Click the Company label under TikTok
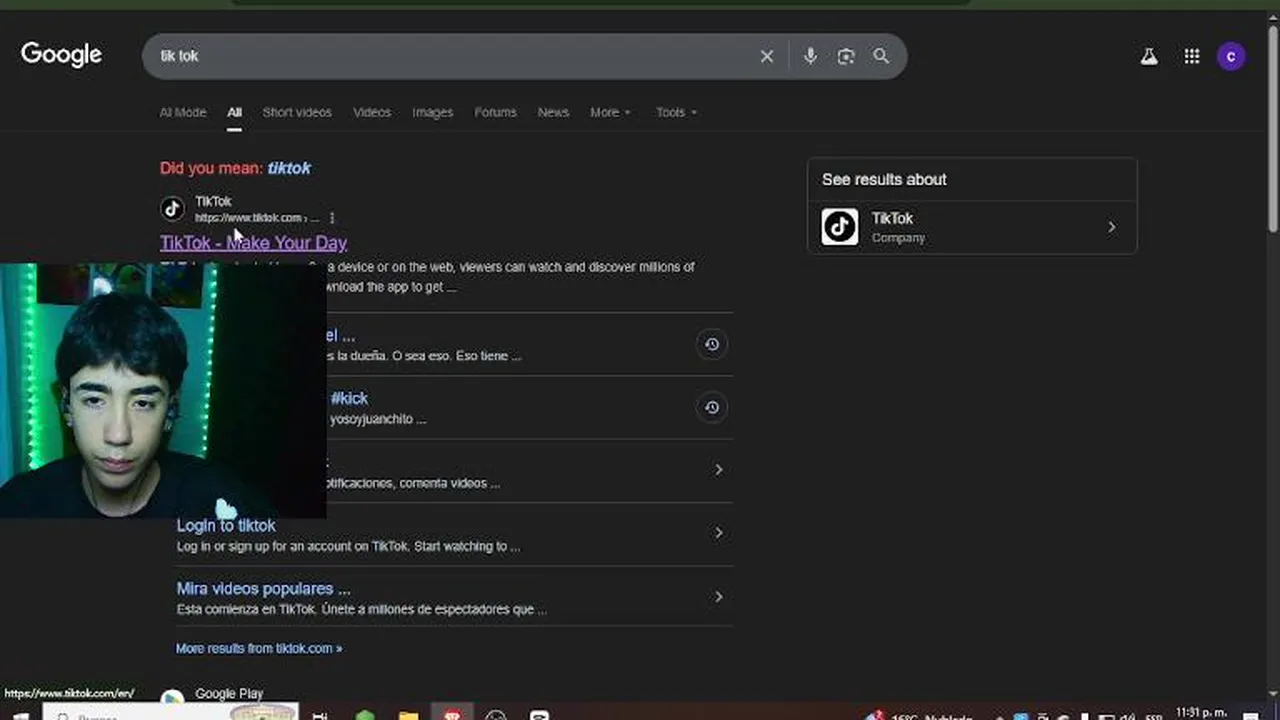The height and width of the screenshot is (720, 1280). (x=898, y=238)
